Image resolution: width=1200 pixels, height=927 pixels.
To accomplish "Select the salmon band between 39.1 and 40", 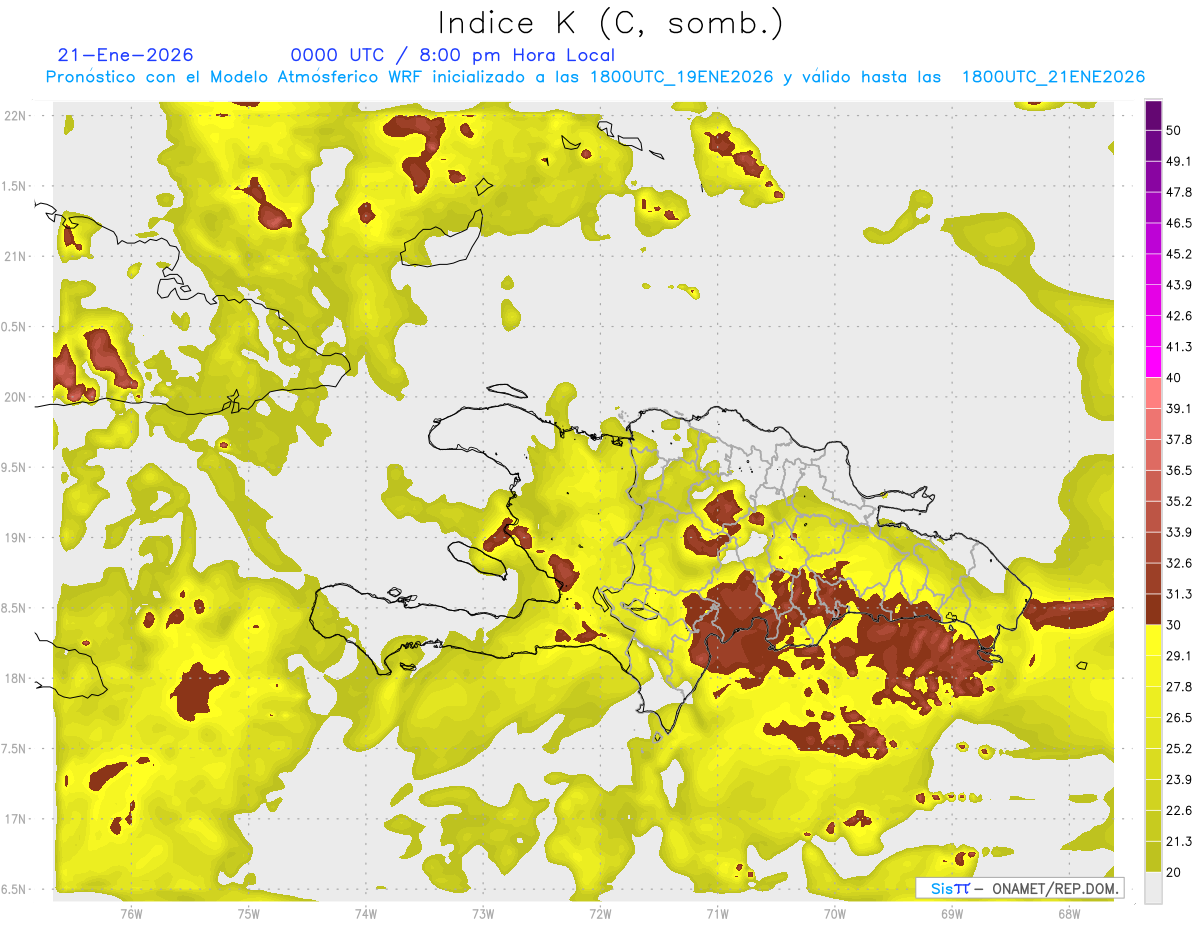I will pyautogui.click(x=1154, y=393).
